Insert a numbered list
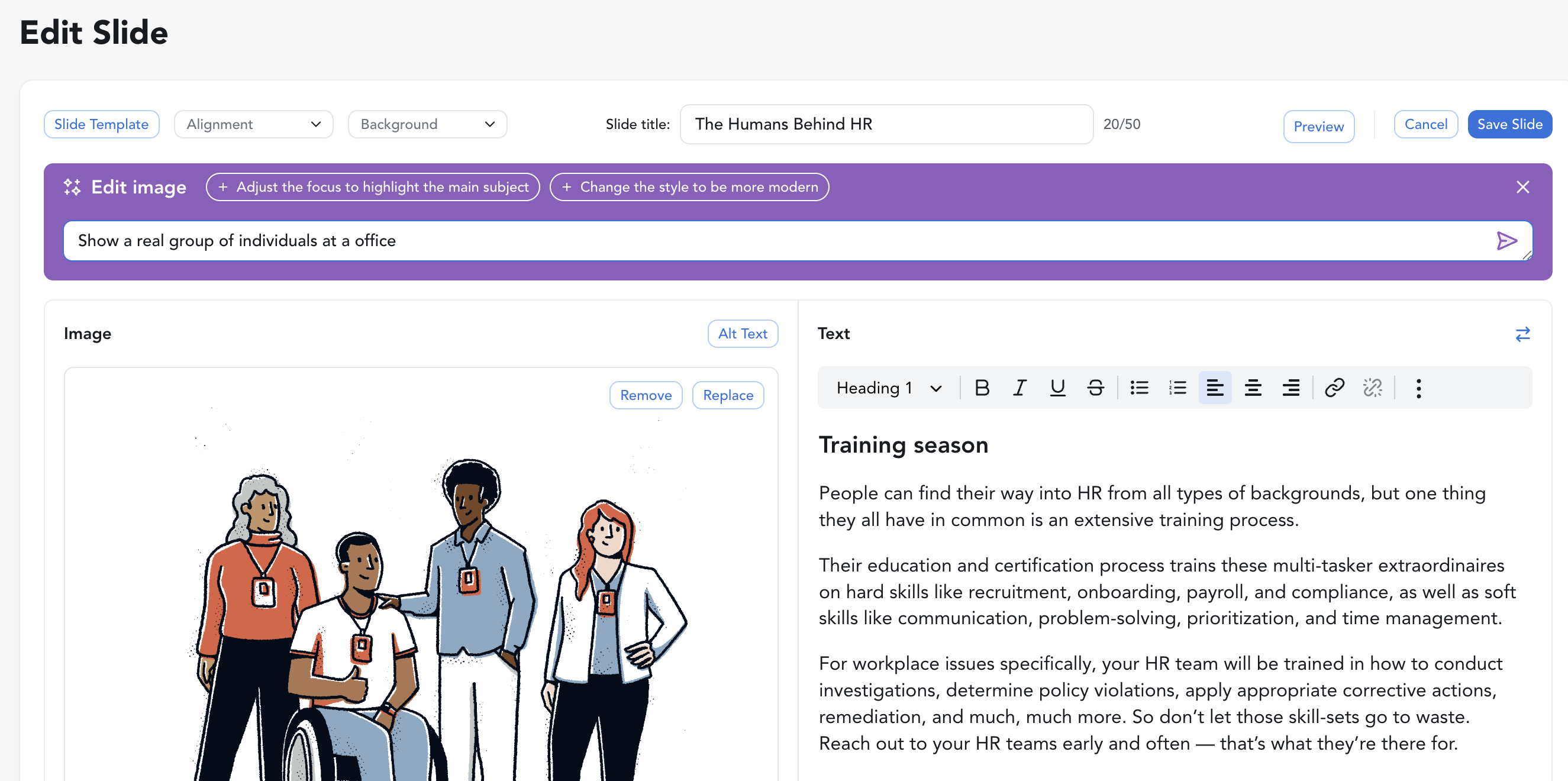 click(1177, 388)
